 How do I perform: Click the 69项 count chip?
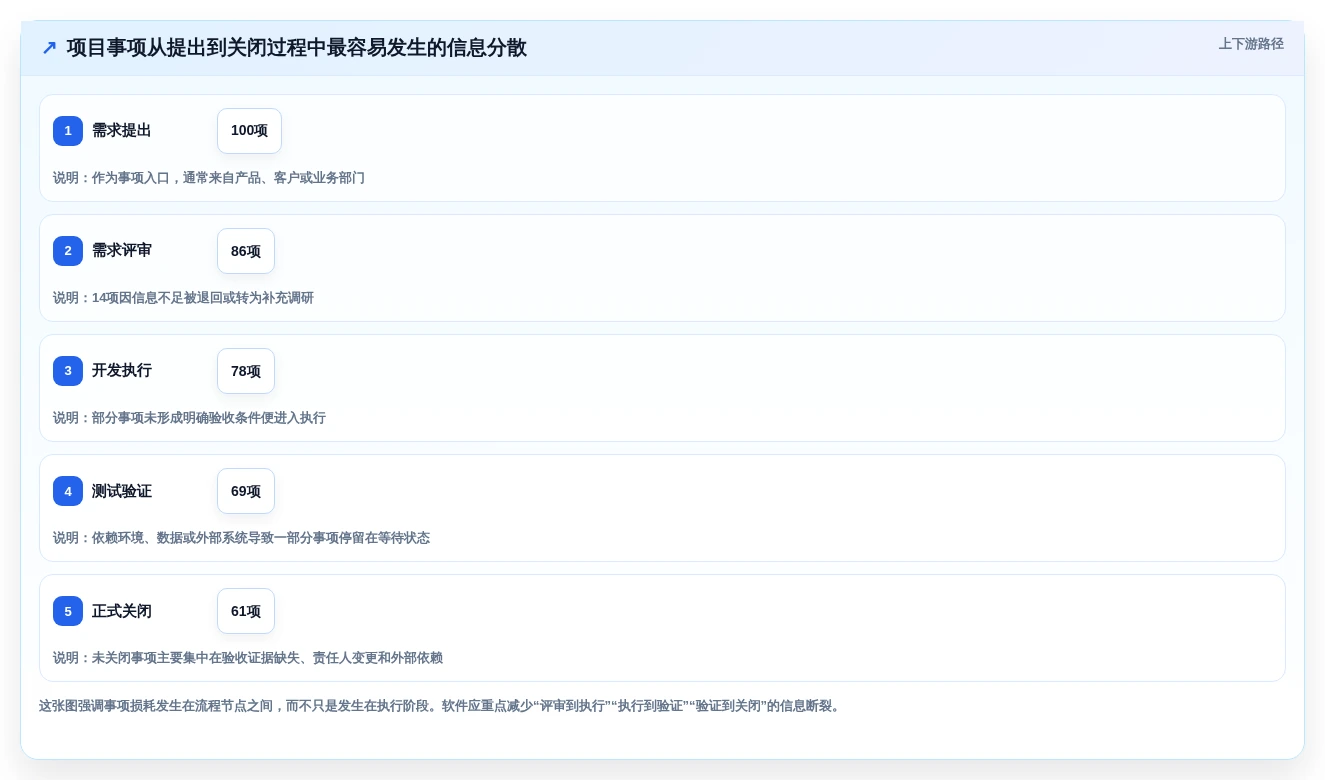pos(246,491)
